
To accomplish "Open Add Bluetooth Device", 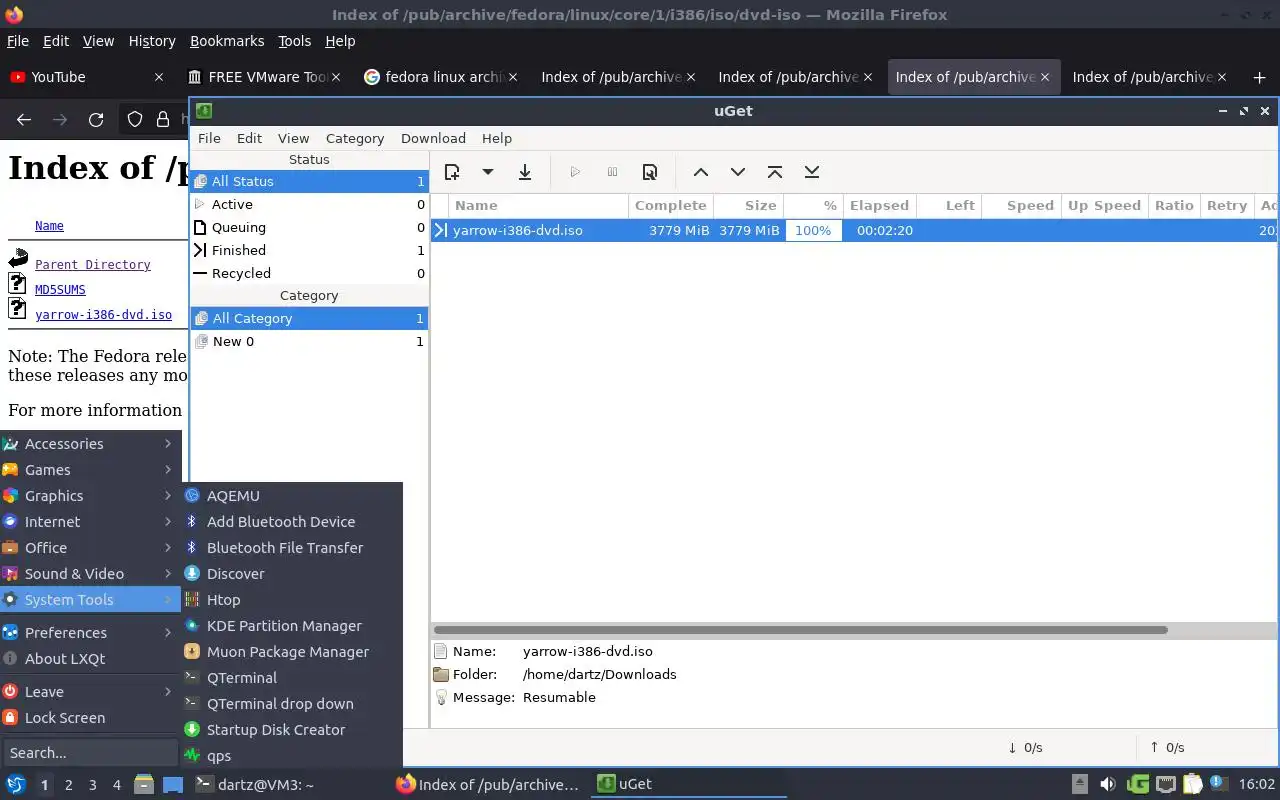I will [x=292, y=522].
